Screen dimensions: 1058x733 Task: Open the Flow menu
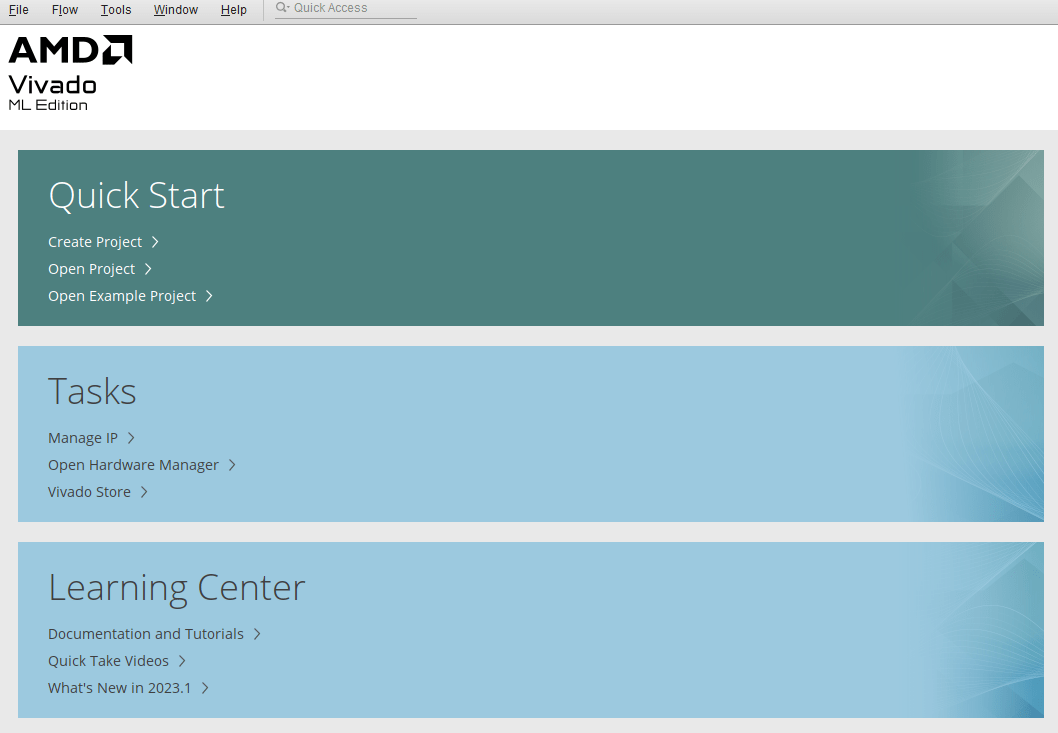pos(64,9)
